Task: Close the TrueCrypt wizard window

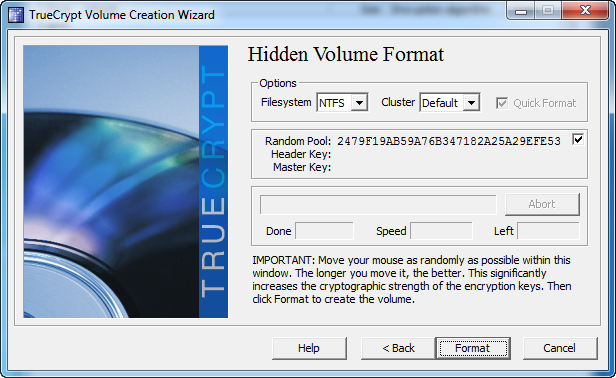Action: [x=585, y=11]
